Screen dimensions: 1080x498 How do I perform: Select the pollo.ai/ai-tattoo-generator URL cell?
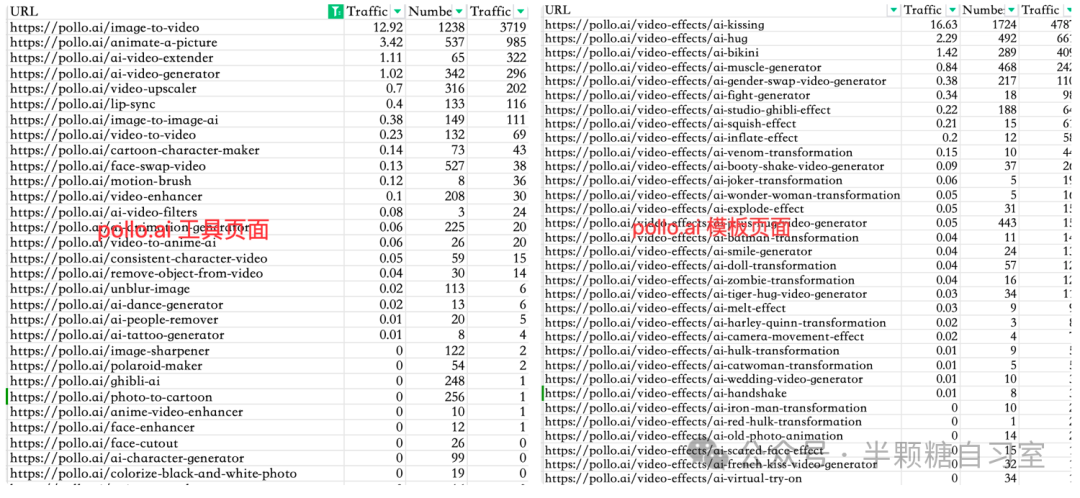[175, 335]
